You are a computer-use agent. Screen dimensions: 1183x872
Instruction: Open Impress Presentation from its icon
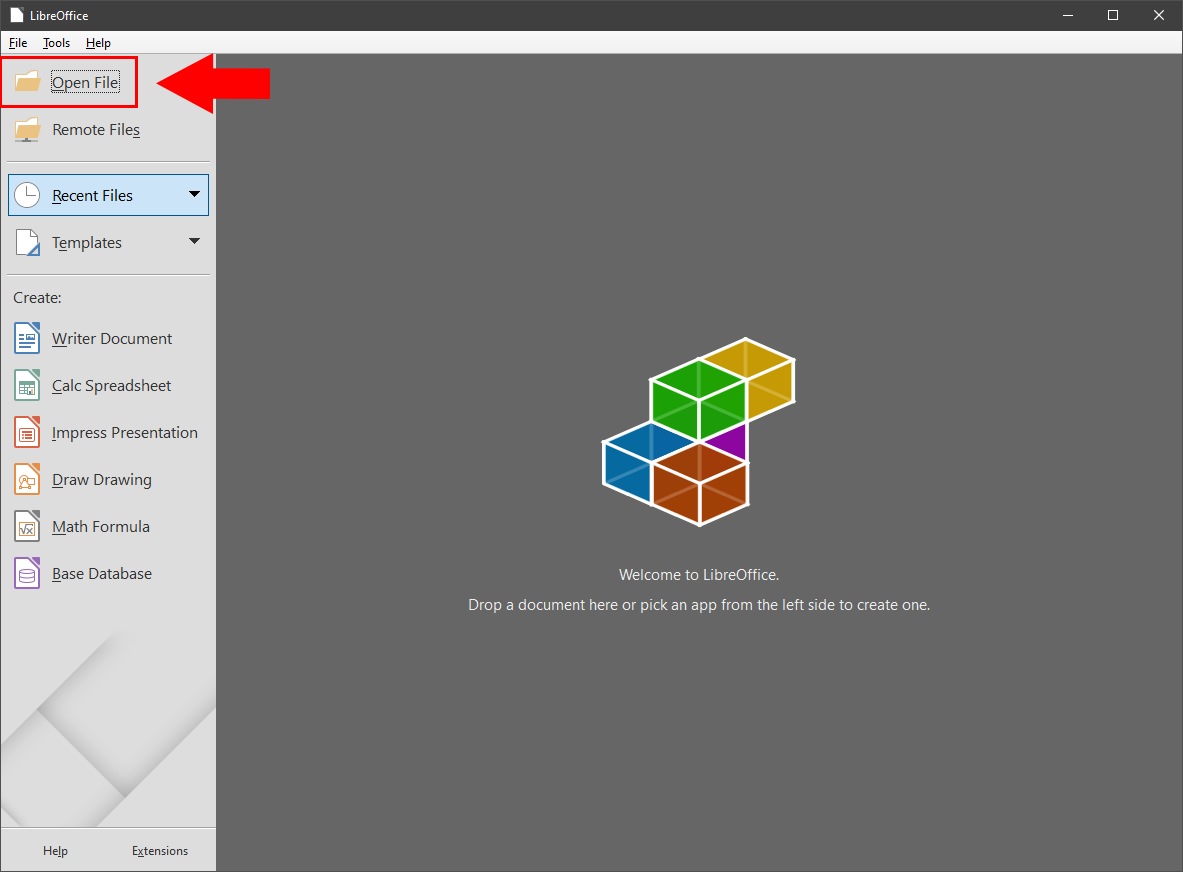click(26, 432)
